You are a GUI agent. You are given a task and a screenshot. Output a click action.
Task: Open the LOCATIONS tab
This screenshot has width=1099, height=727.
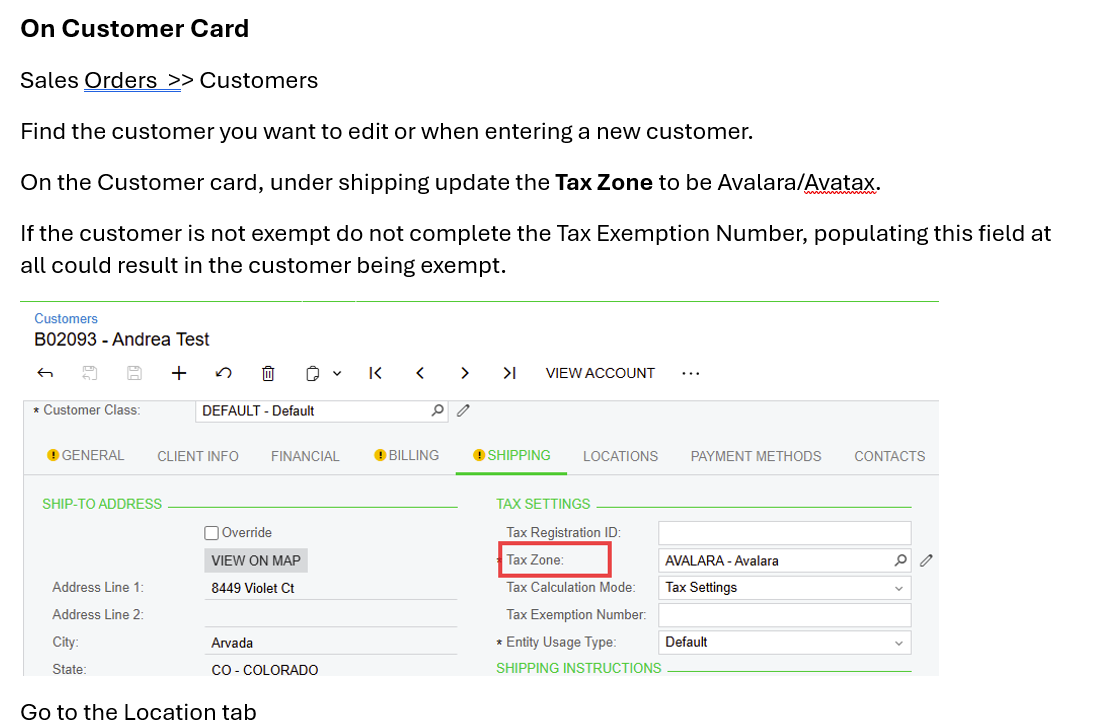click(x=620, y=456)
